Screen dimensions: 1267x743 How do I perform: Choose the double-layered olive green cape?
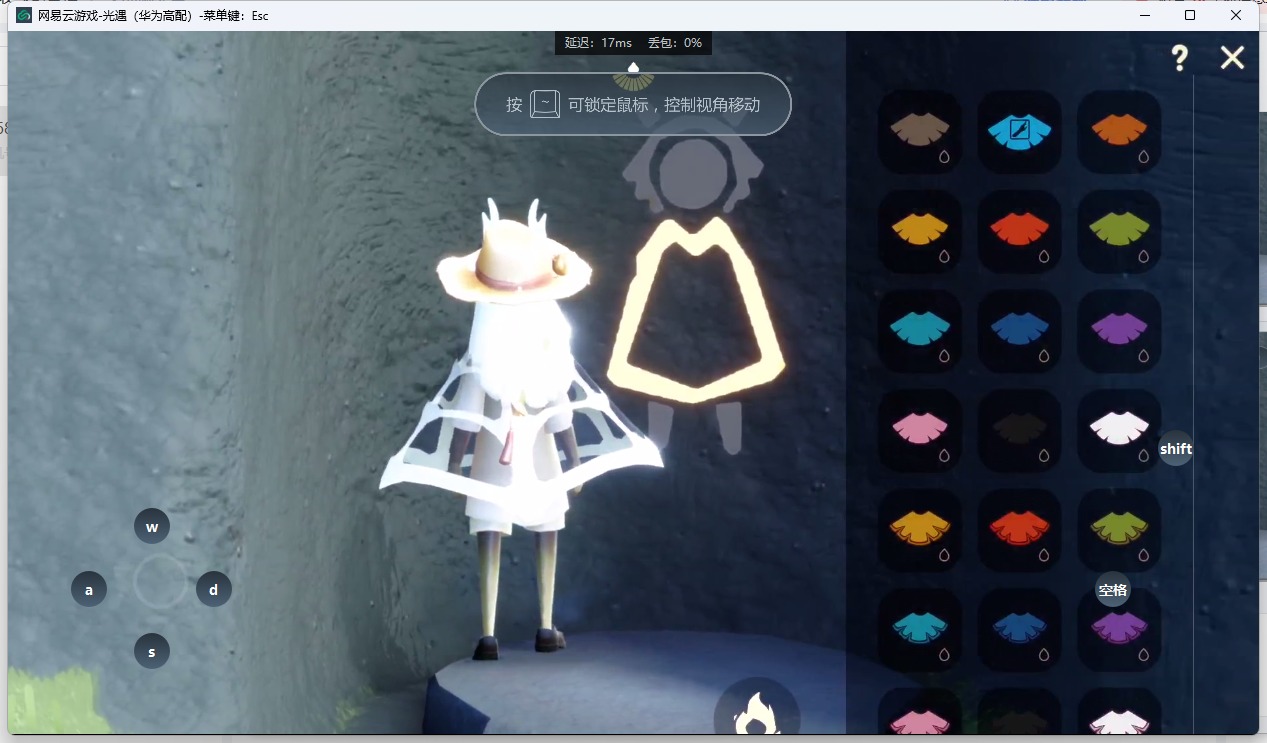click(1119, 530)
